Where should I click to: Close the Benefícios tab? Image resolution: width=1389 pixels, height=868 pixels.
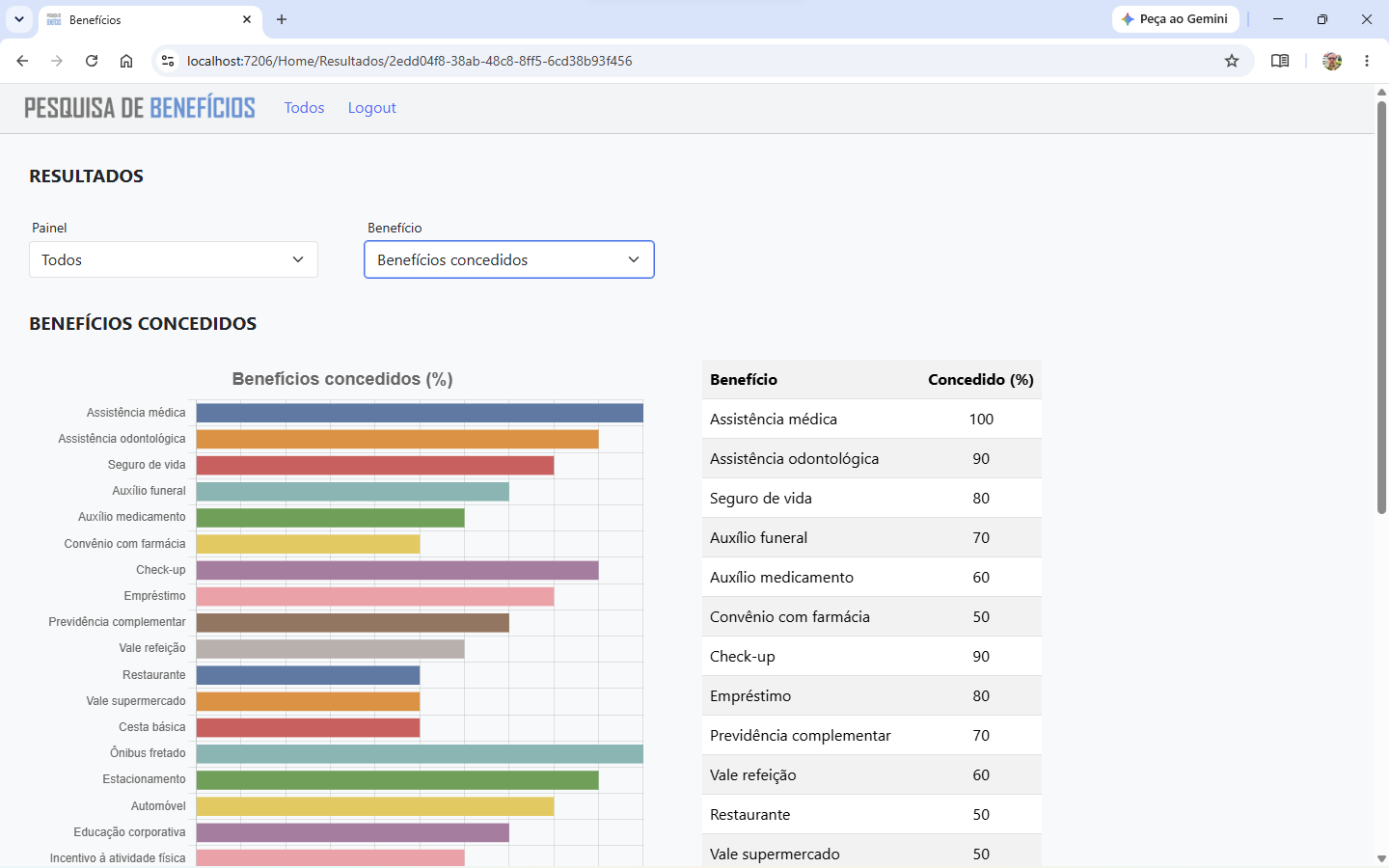(x=247, y=19)
